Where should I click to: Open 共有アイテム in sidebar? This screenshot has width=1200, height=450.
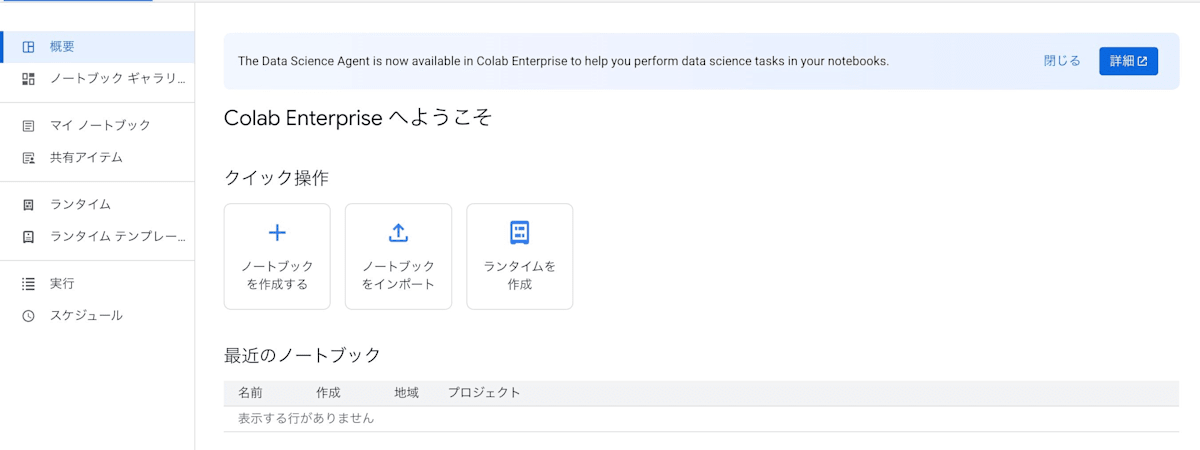coord(97,158)
